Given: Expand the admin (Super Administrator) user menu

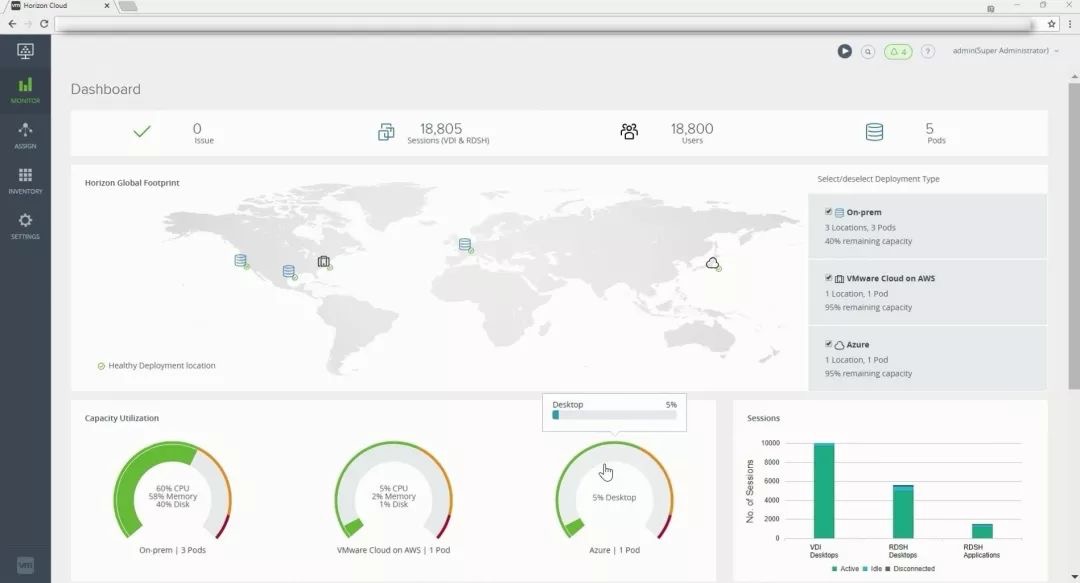Looking at the screenshot, I should 1005,51.
